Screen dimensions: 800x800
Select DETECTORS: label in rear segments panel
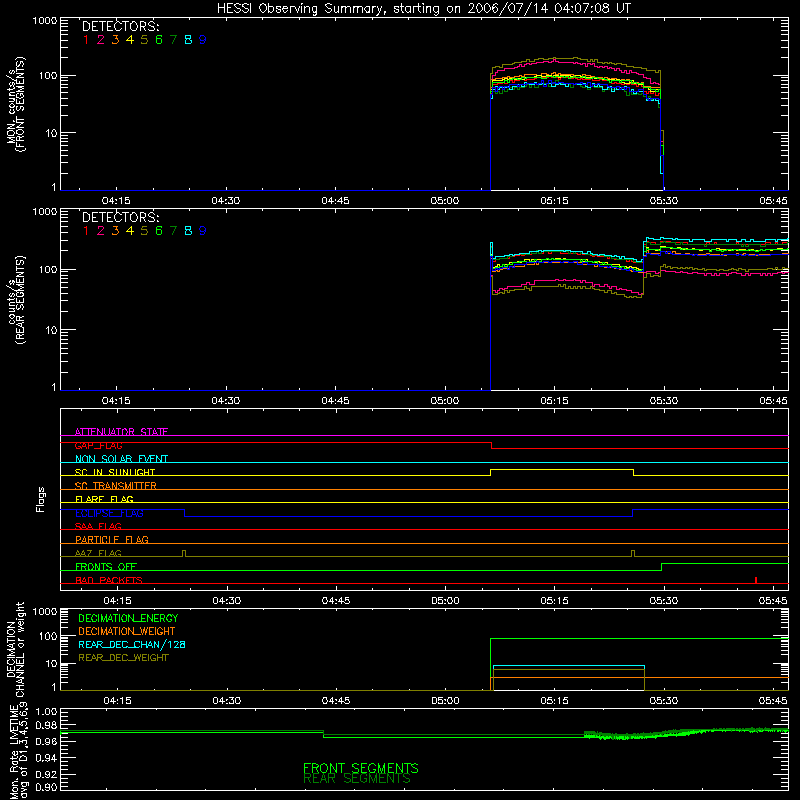(120, 217)
